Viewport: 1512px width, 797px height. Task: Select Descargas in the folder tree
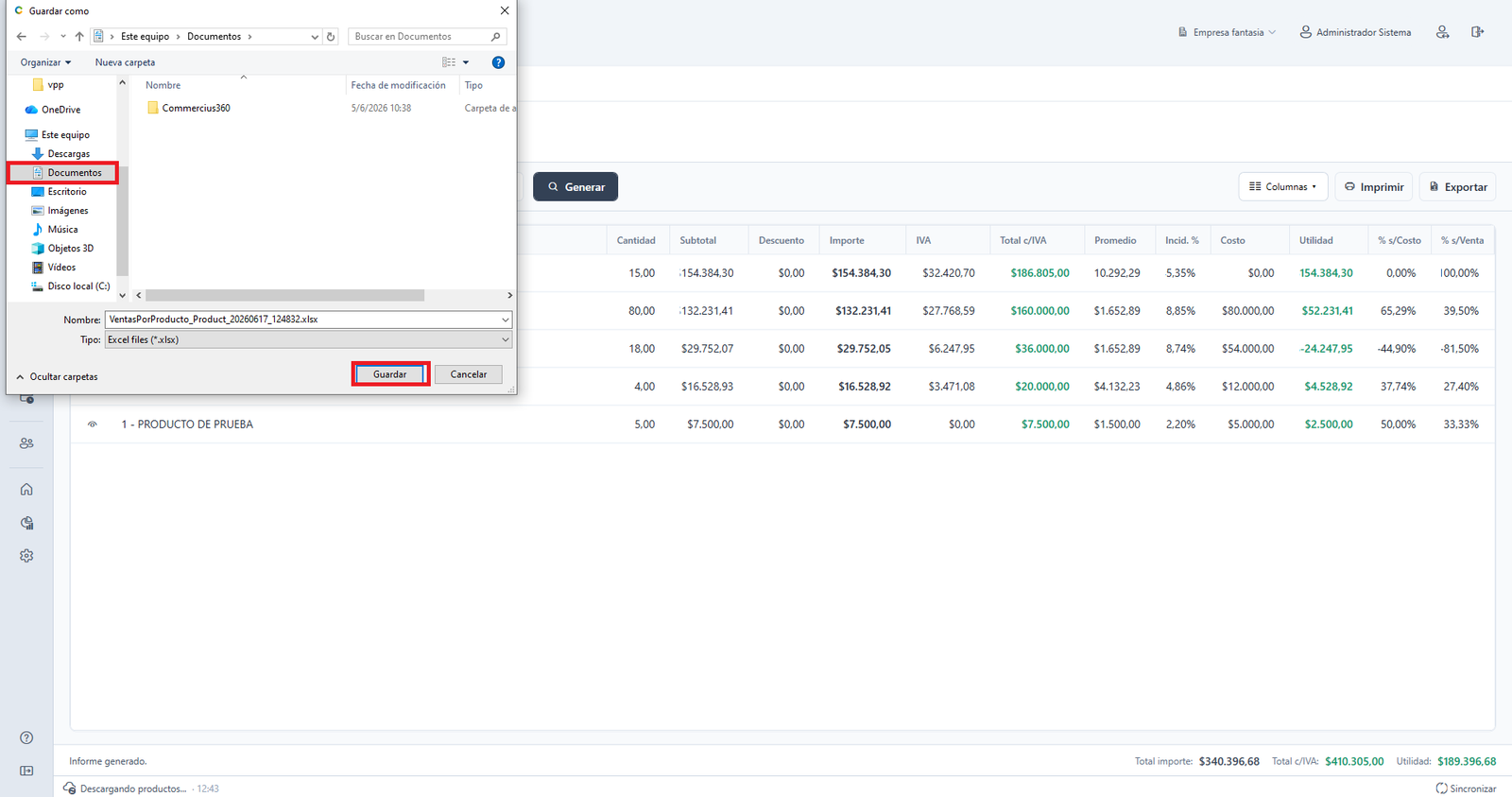[x=69, y=154]
